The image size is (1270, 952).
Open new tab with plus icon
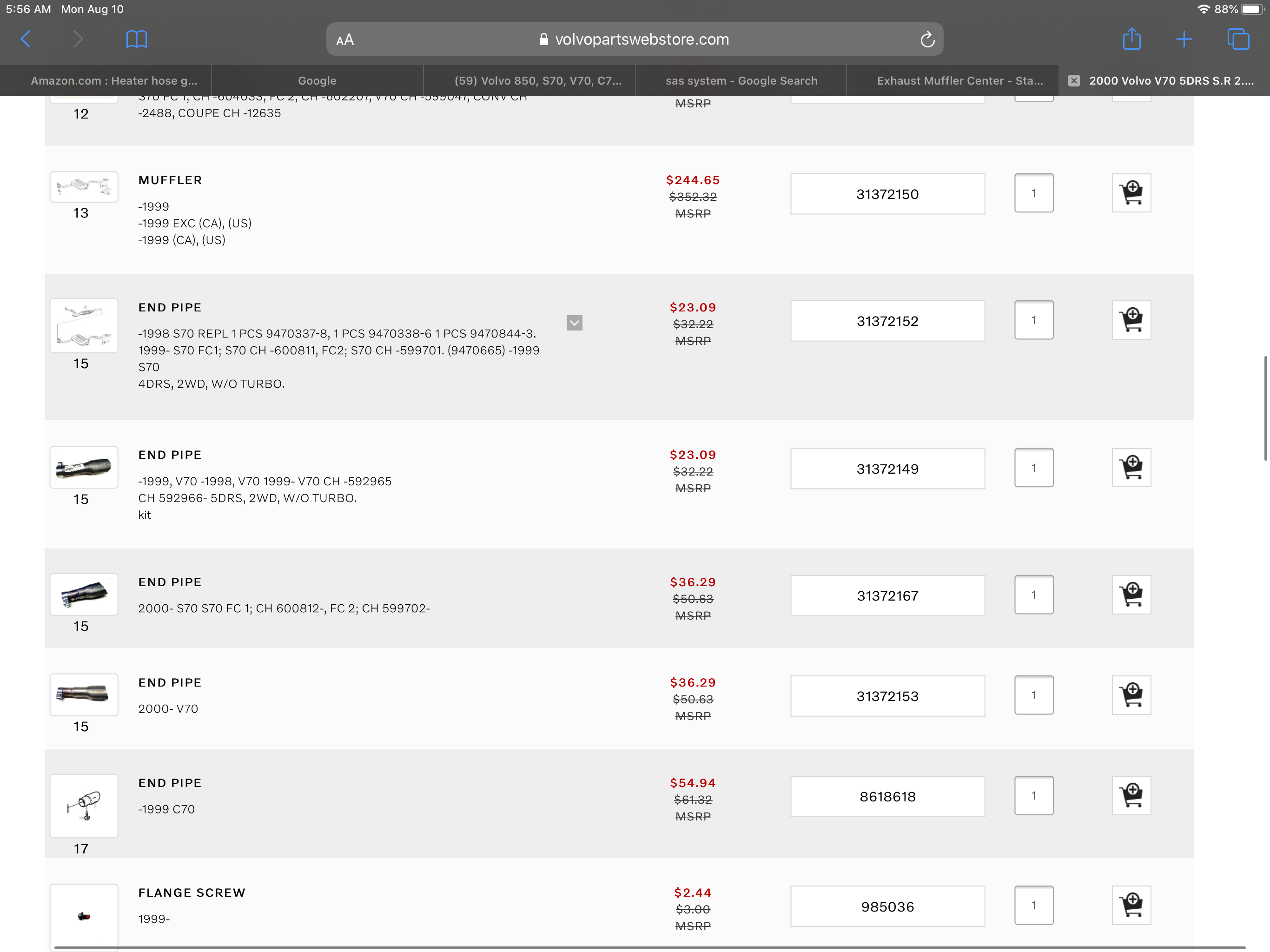click(x=1184, y=39)
